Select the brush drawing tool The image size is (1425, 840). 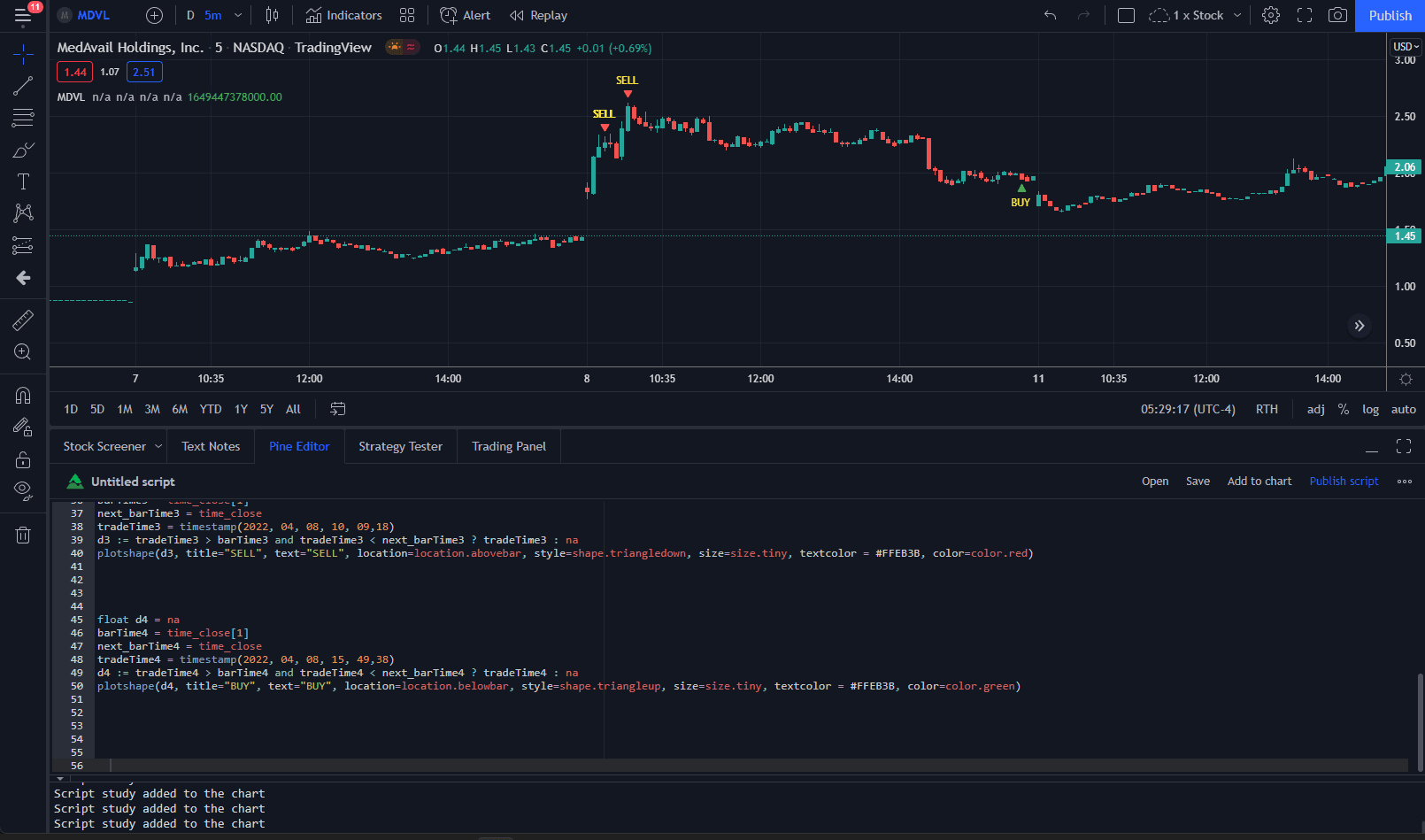coord(23,150)
